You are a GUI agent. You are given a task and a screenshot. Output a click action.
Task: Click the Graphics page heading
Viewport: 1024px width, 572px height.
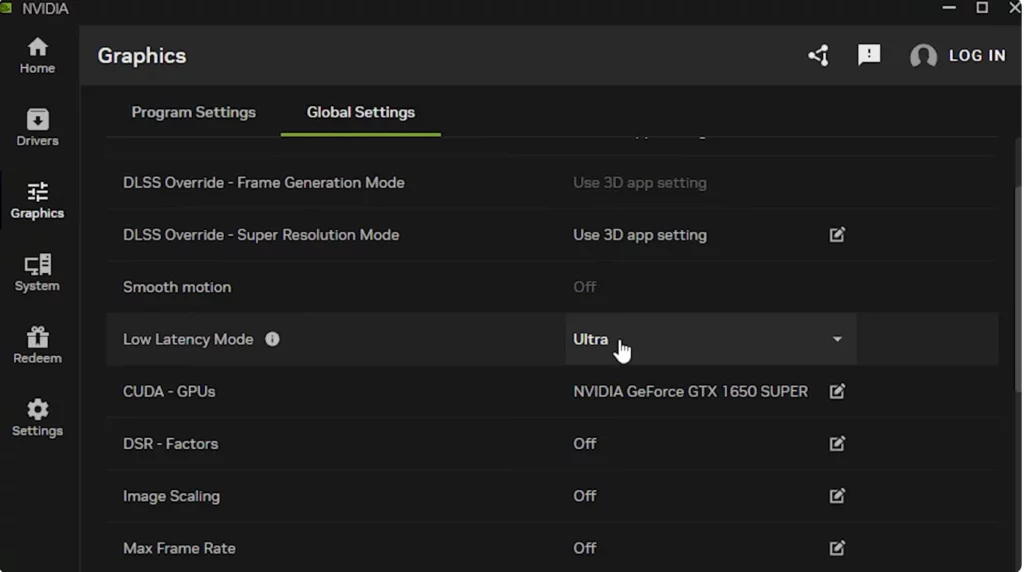(x=142, y=56)
